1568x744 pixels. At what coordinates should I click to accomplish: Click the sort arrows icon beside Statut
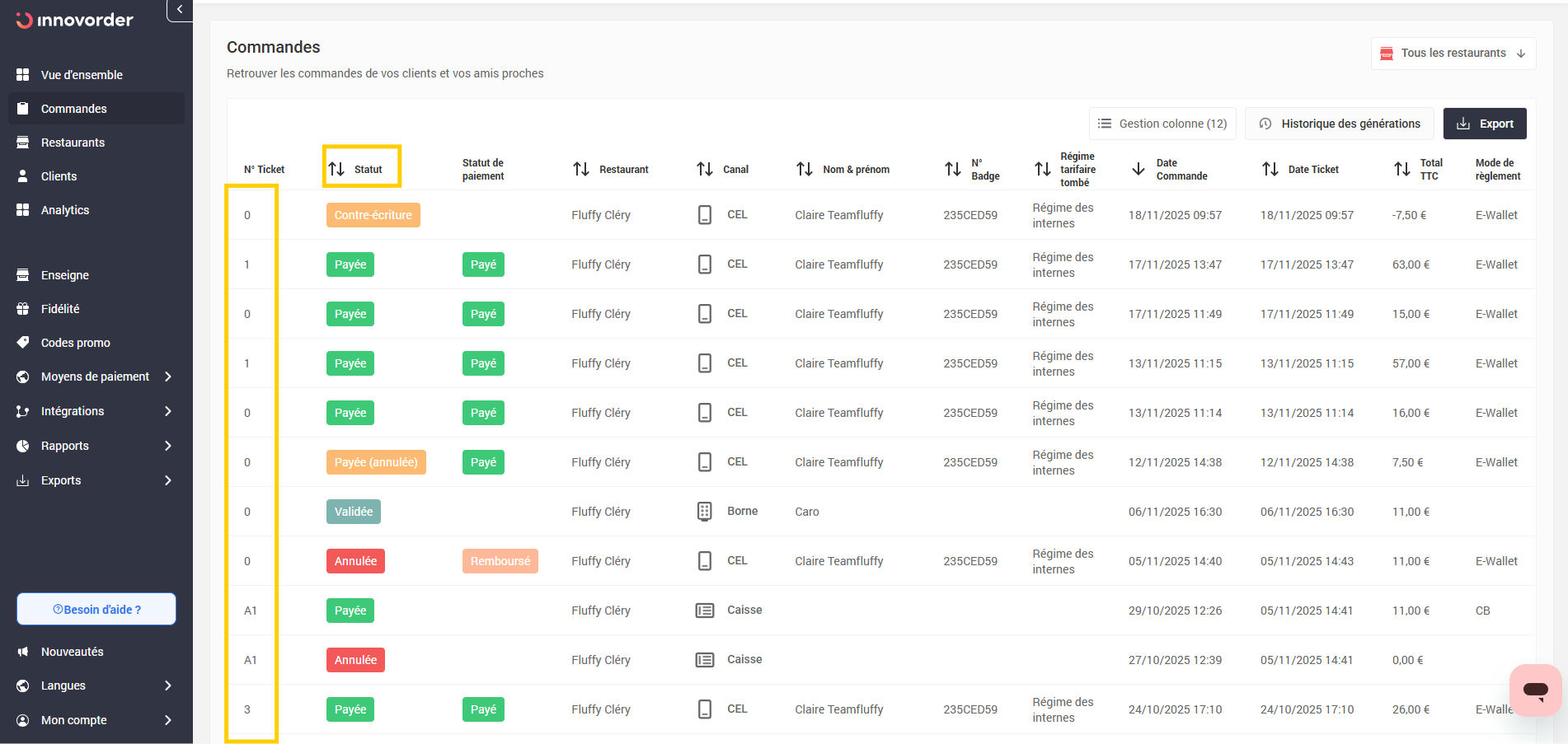[x=336, y=169]
